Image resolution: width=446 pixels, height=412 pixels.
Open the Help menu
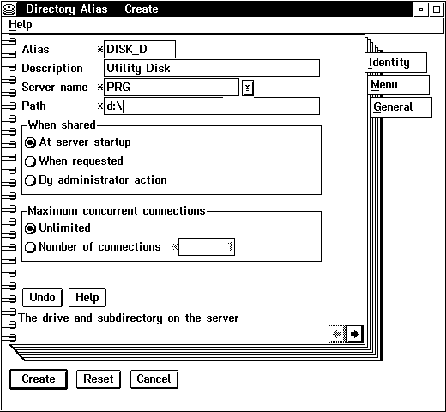click(20, 25)
